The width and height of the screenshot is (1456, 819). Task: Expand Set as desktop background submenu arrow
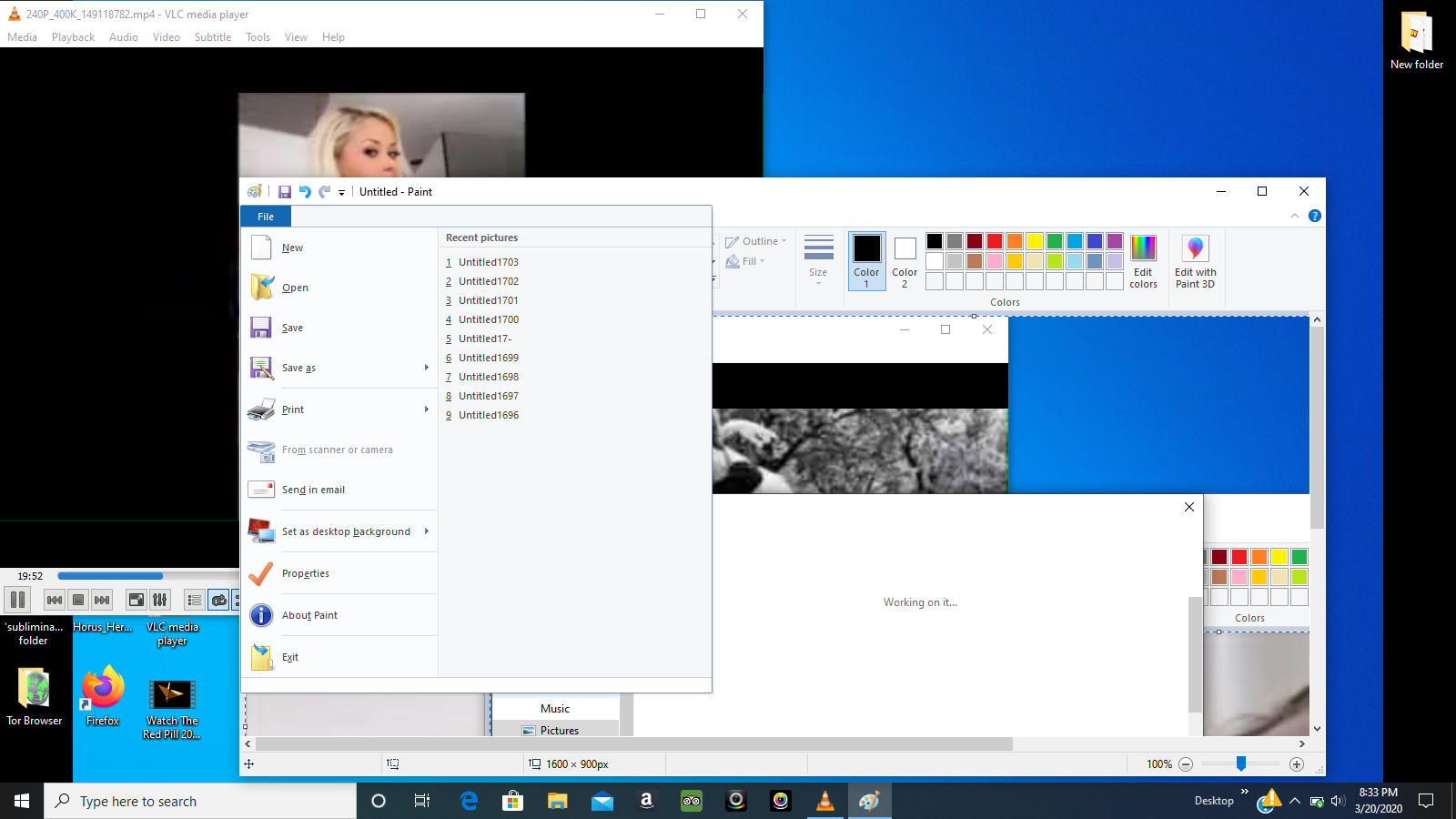[x=427, y=531]
